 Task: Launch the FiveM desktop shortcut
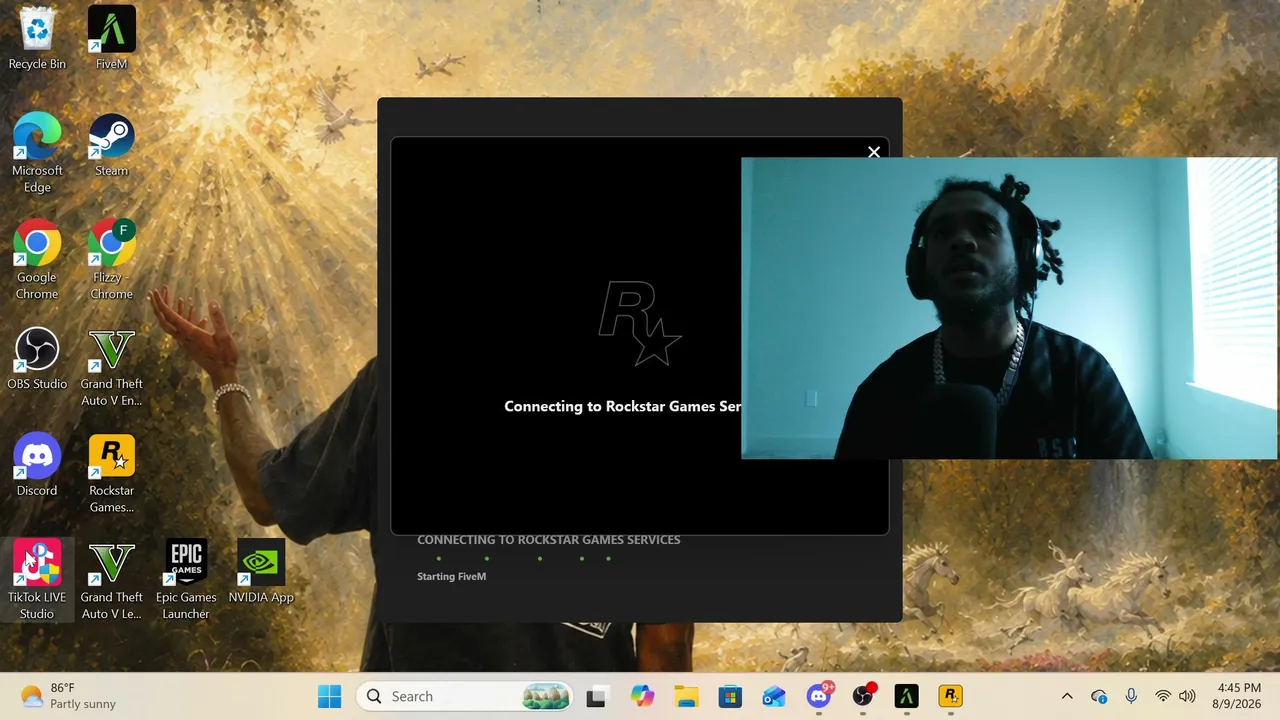pos(111,39)
